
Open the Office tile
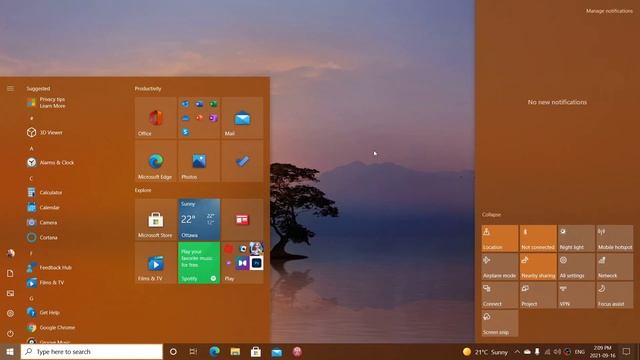(x=156, y=118)
